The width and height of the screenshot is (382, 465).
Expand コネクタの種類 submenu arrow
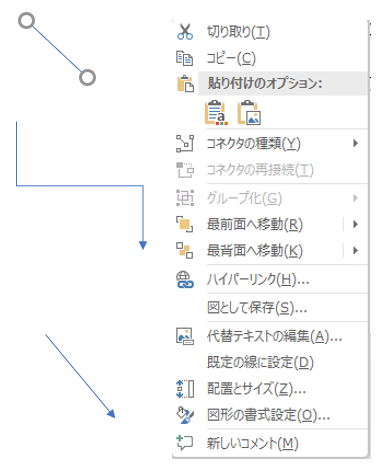pos(355,143)
